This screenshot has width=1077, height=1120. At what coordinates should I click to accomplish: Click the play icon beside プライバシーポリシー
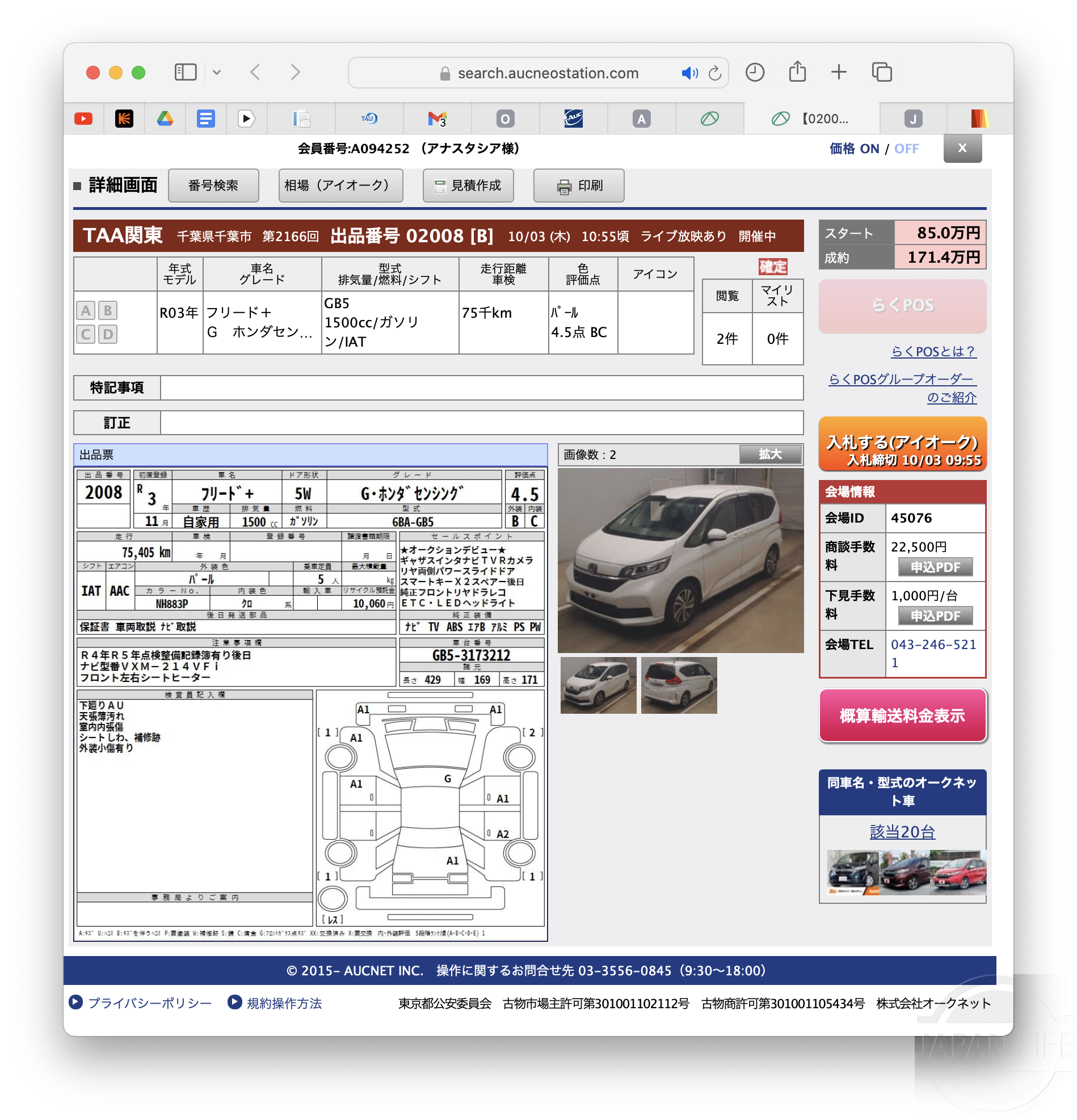[x=76, y=1003]
